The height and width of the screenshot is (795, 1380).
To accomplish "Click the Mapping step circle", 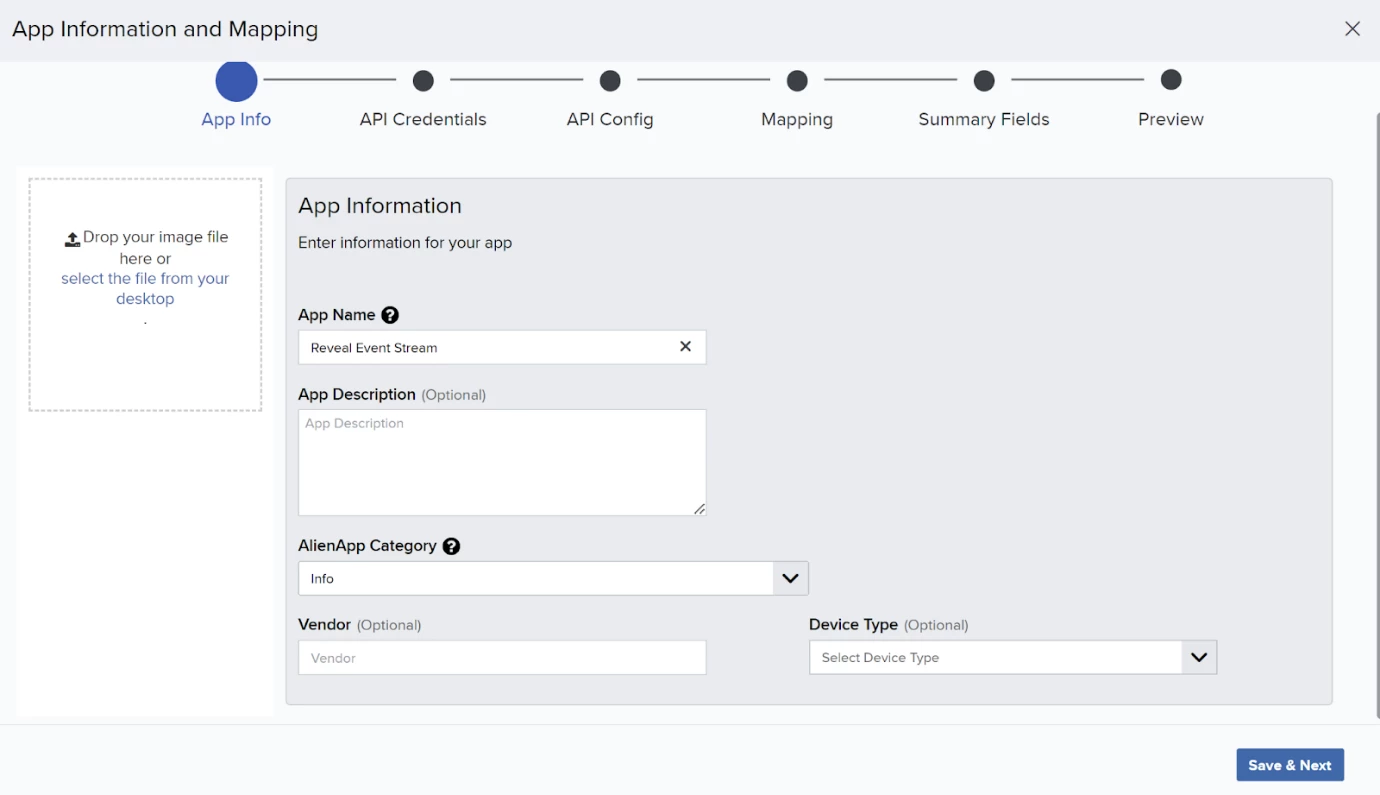I will tap(797, 80).
